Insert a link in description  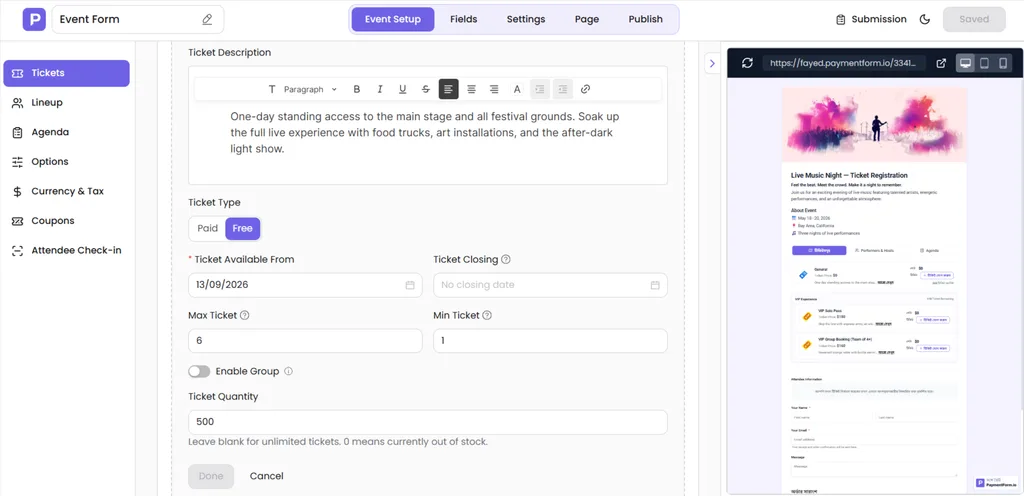[x=586, y=89]
